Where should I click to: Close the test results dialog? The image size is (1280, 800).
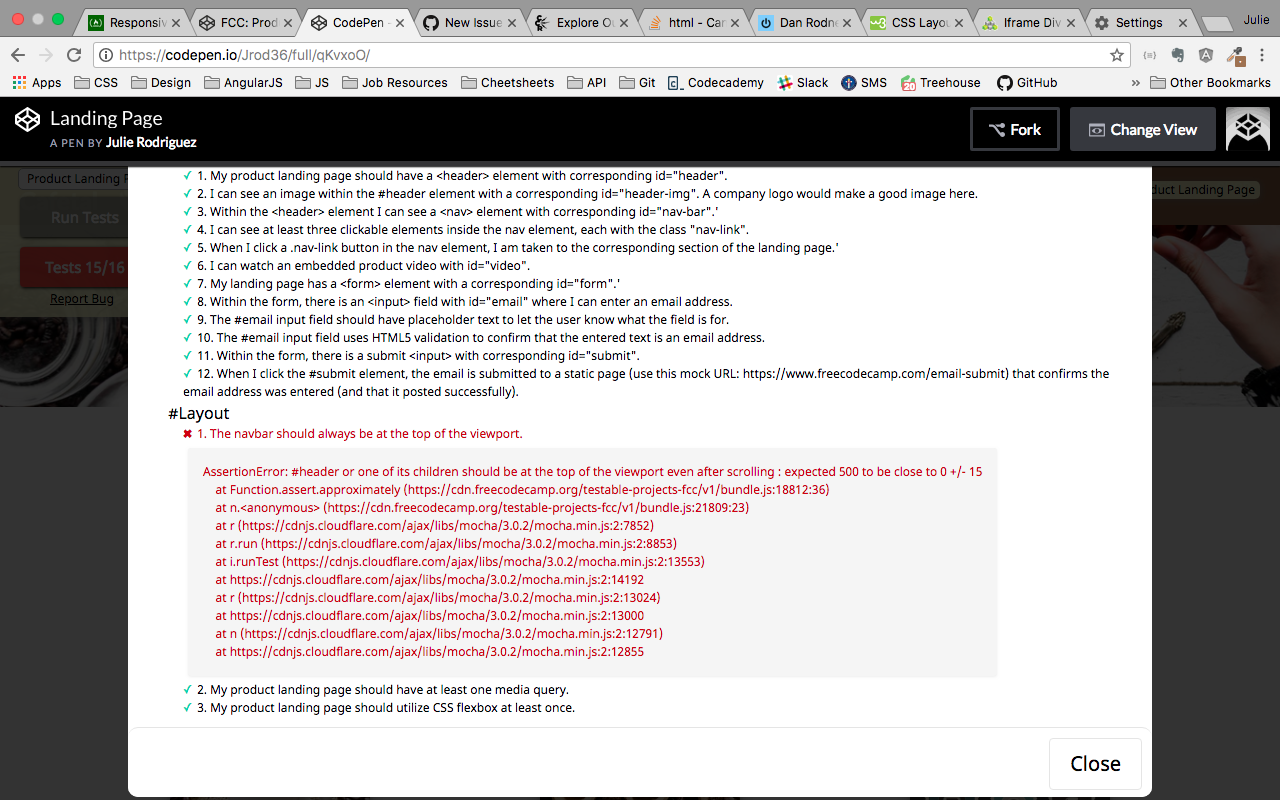pos(1095,764)
